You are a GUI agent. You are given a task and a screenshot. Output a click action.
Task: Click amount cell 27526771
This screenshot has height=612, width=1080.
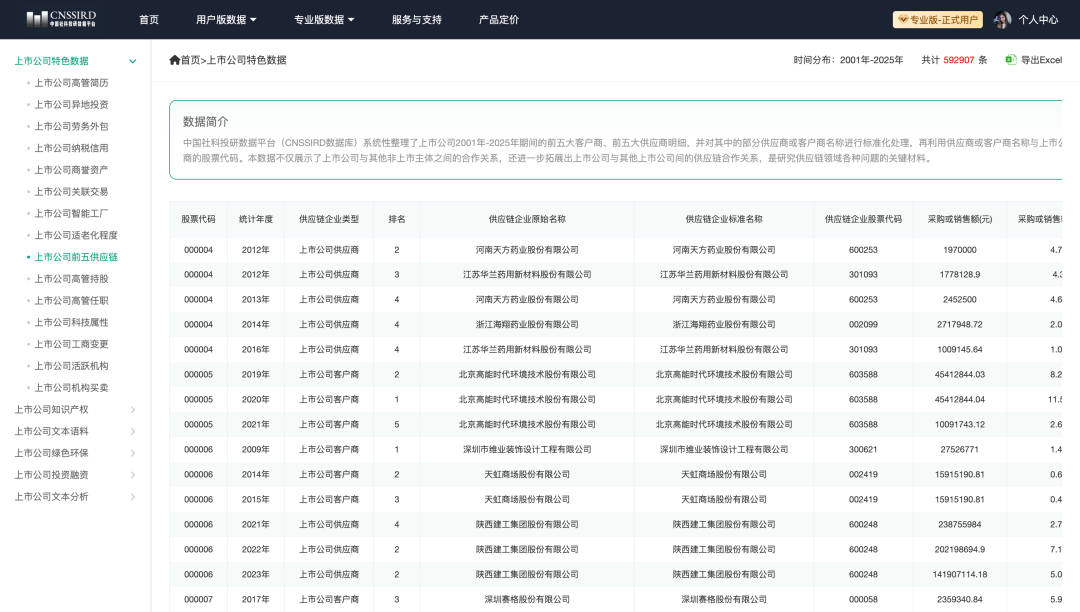pyautogui.click(x=959, y=450)
